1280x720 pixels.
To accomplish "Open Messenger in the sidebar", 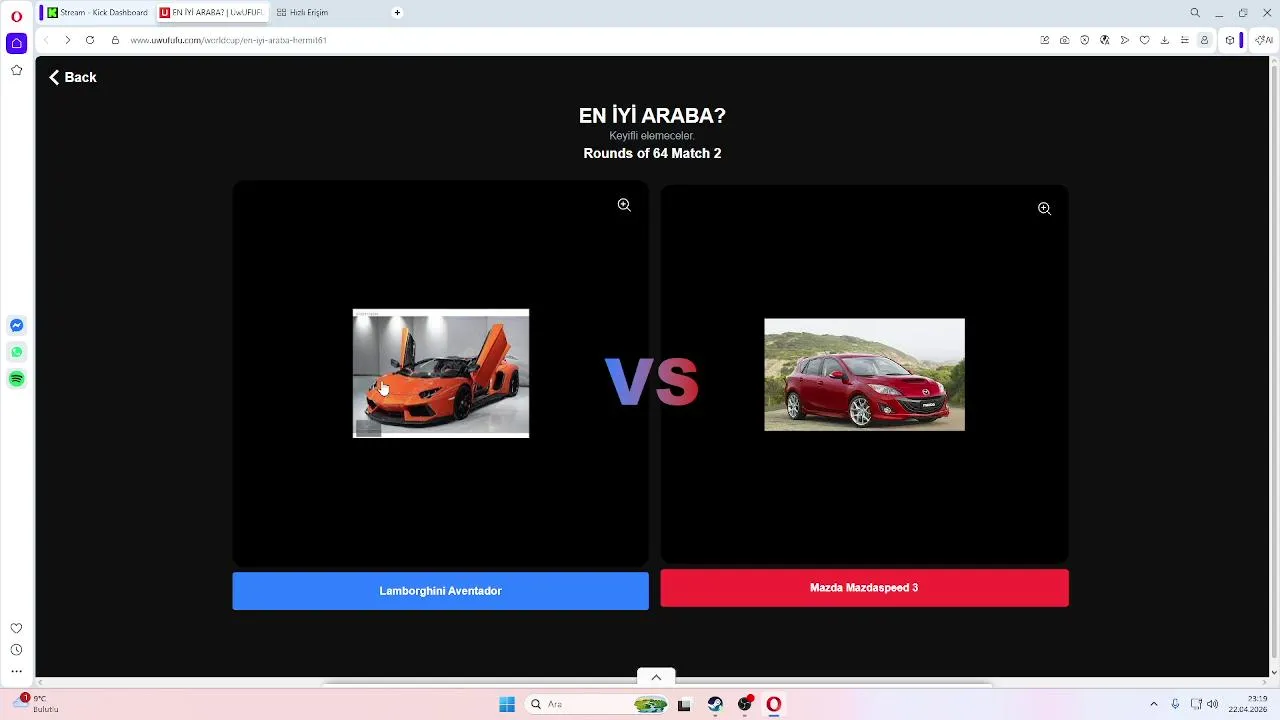I will click(x=16, y=325).
